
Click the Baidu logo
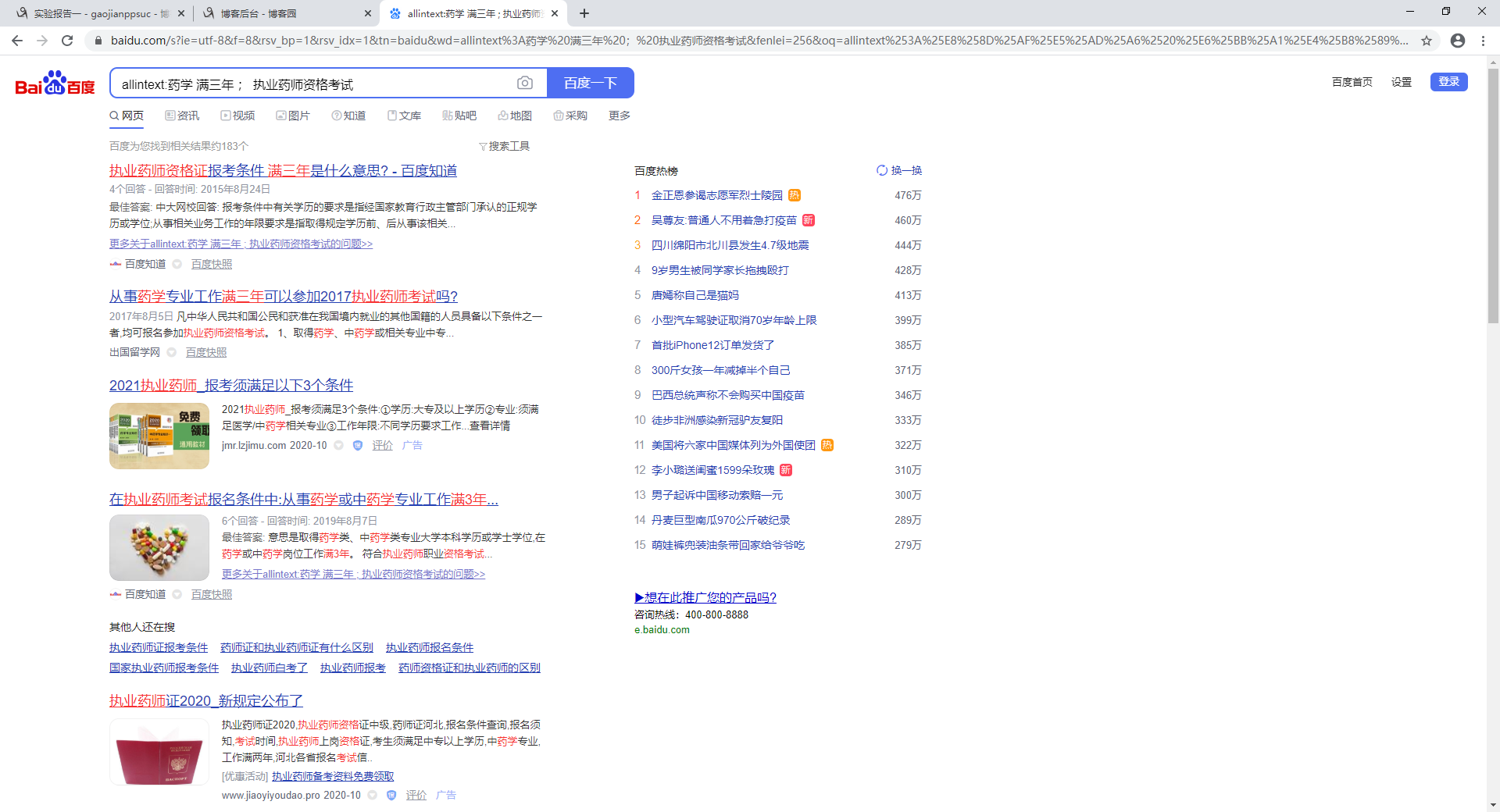[55, 83]
